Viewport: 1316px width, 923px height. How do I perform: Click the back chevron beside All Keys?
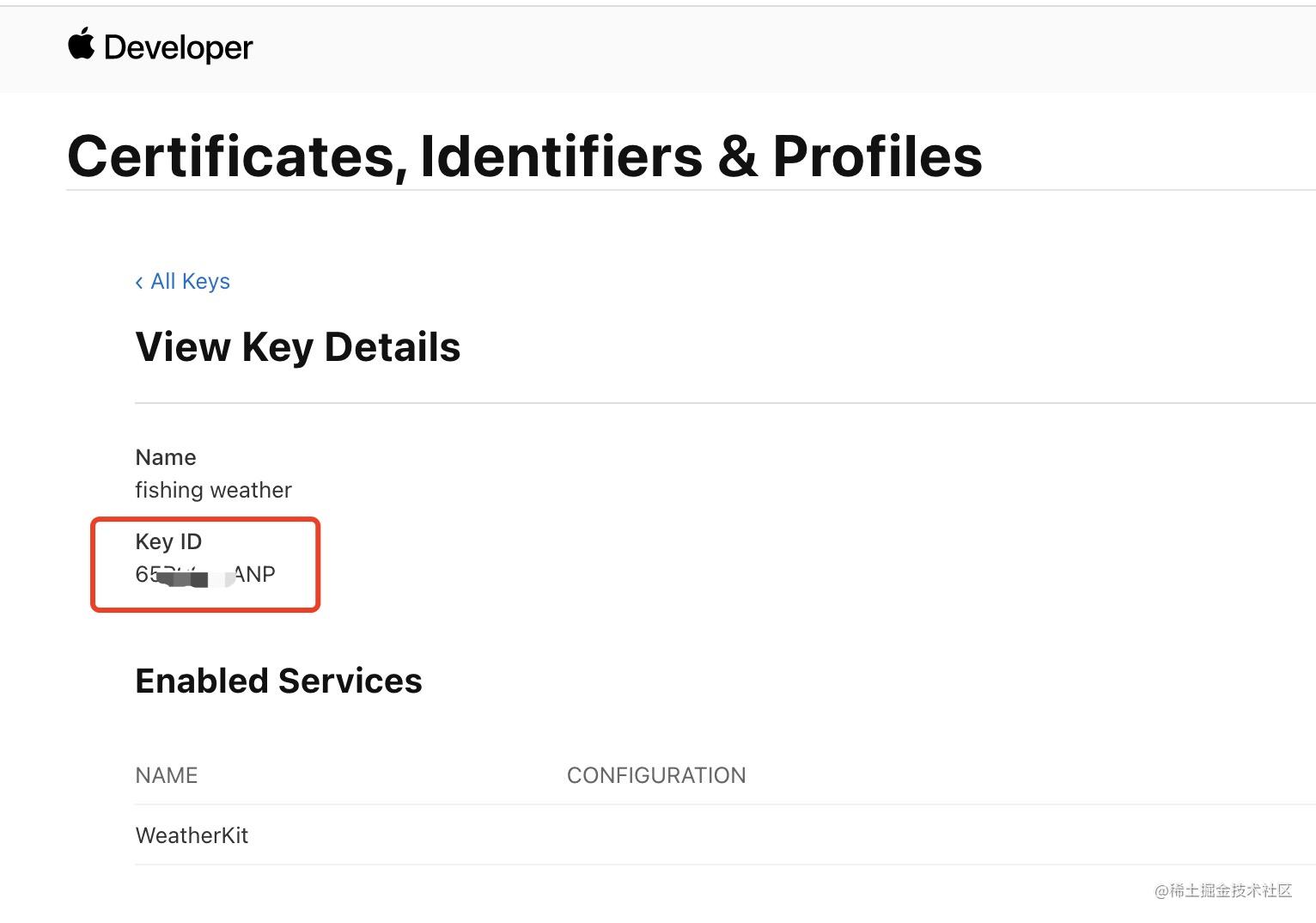(x=139, y=282)
